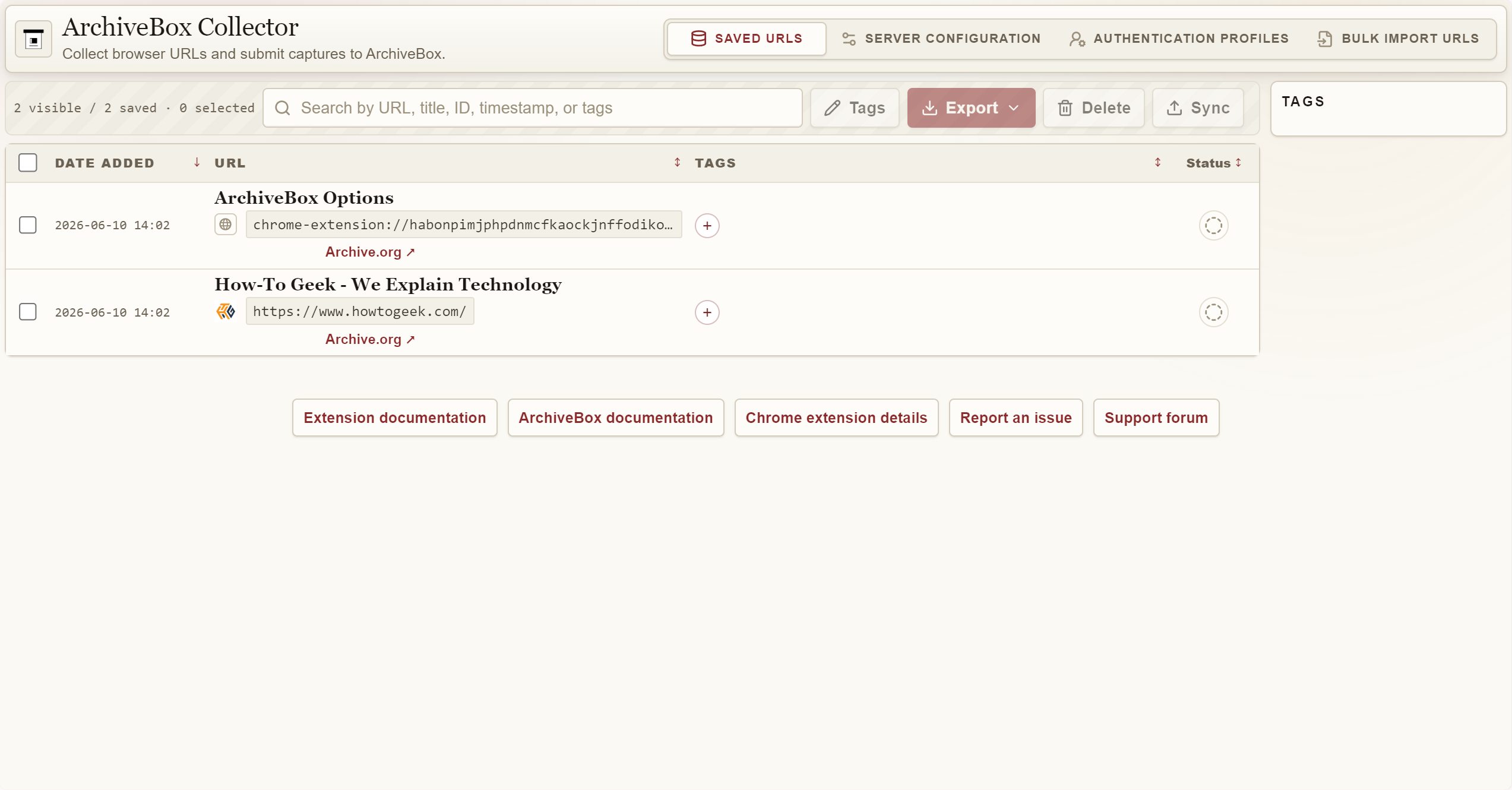Open Authentication Profiles tab
1512x790 pixels.
click(x=1179, y=39)
